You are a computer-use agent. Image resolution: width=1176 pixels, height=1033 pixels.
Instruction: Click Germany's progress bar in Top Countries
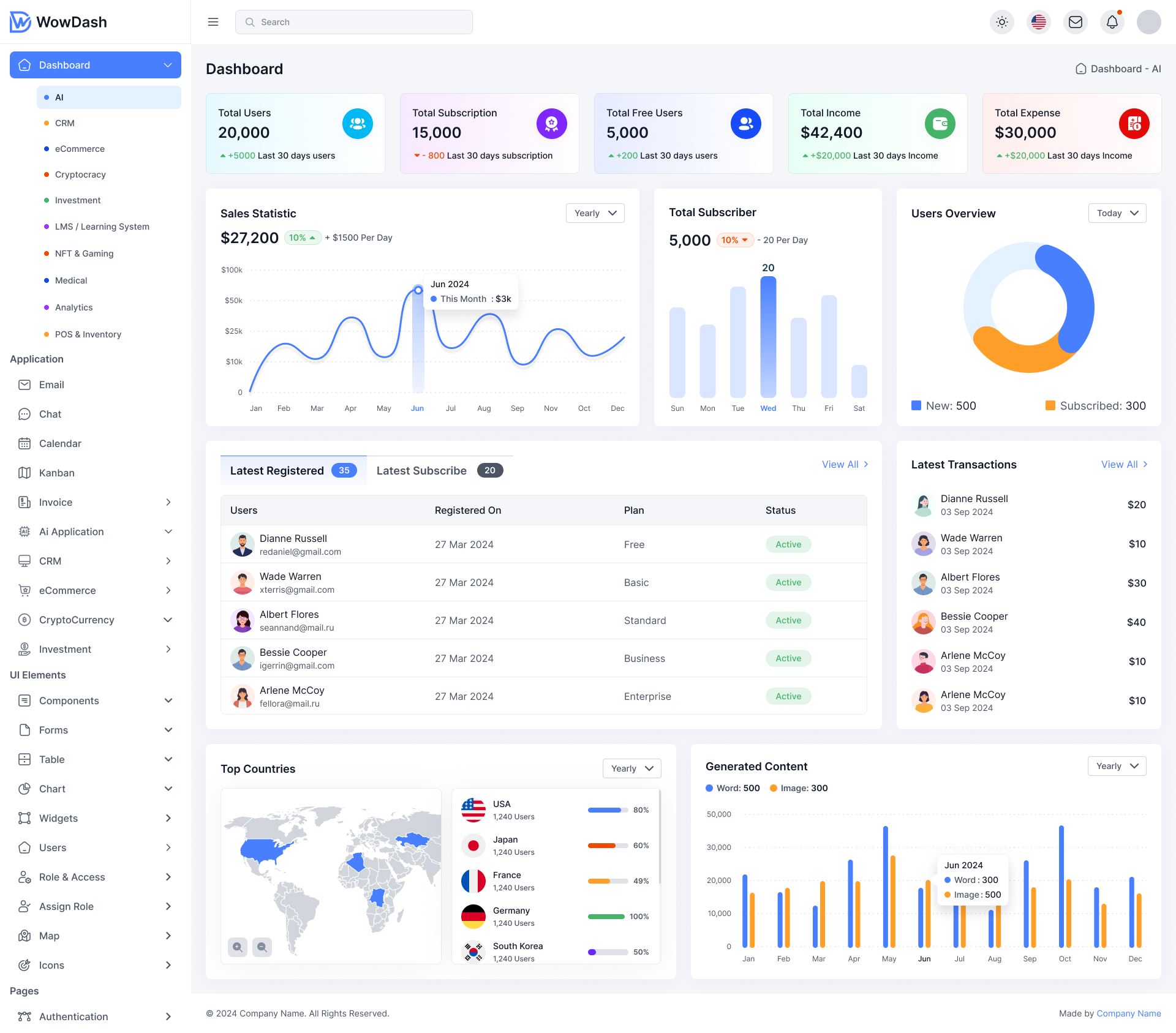606,917
